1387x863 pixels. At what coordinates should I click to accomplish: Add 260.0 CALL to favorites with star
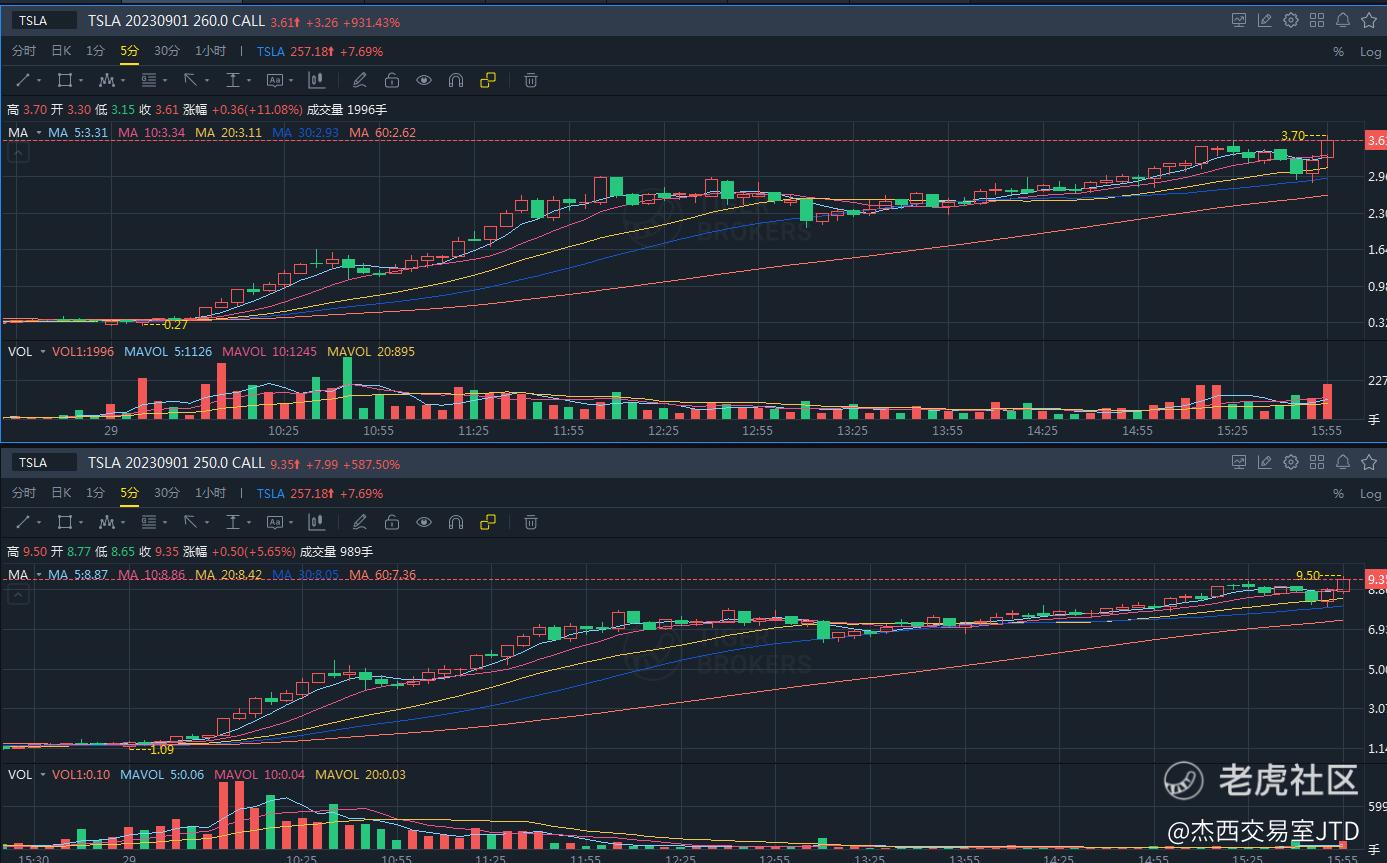1369,20
